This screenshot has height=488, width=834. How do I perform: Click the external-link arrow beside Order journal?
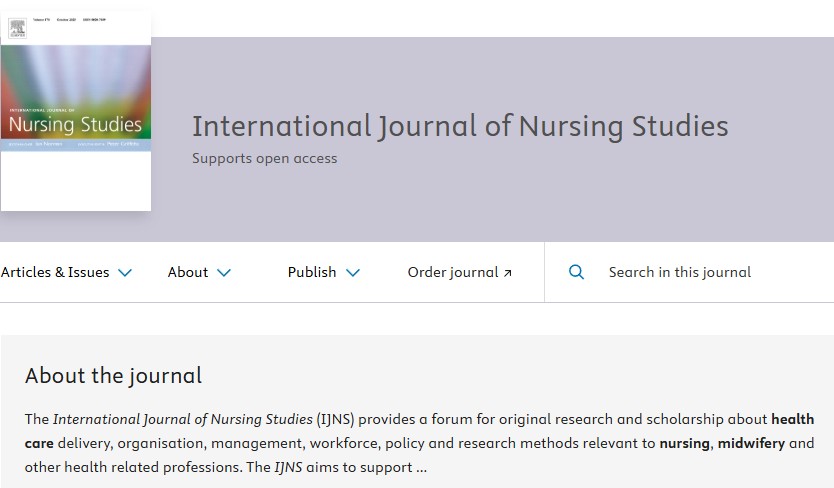508,273
